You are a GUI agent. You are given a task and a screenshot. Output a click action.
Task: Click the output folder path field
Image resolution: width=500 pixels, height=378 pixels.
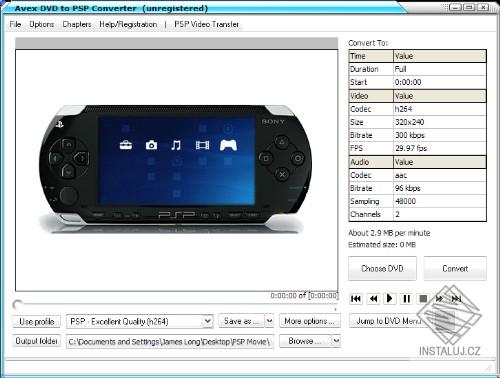click(x=170, y=341)
